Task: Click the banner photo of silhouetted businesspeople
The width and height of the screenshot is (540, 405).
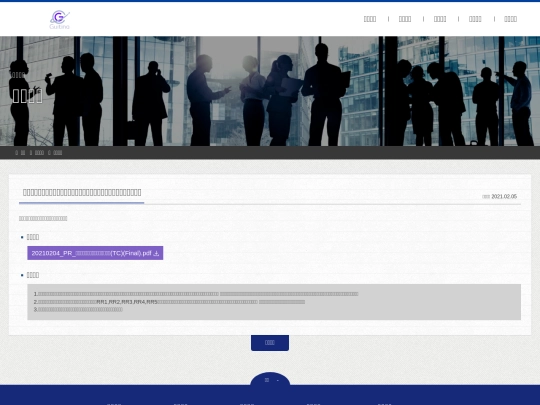Action: tap(270, 91)
